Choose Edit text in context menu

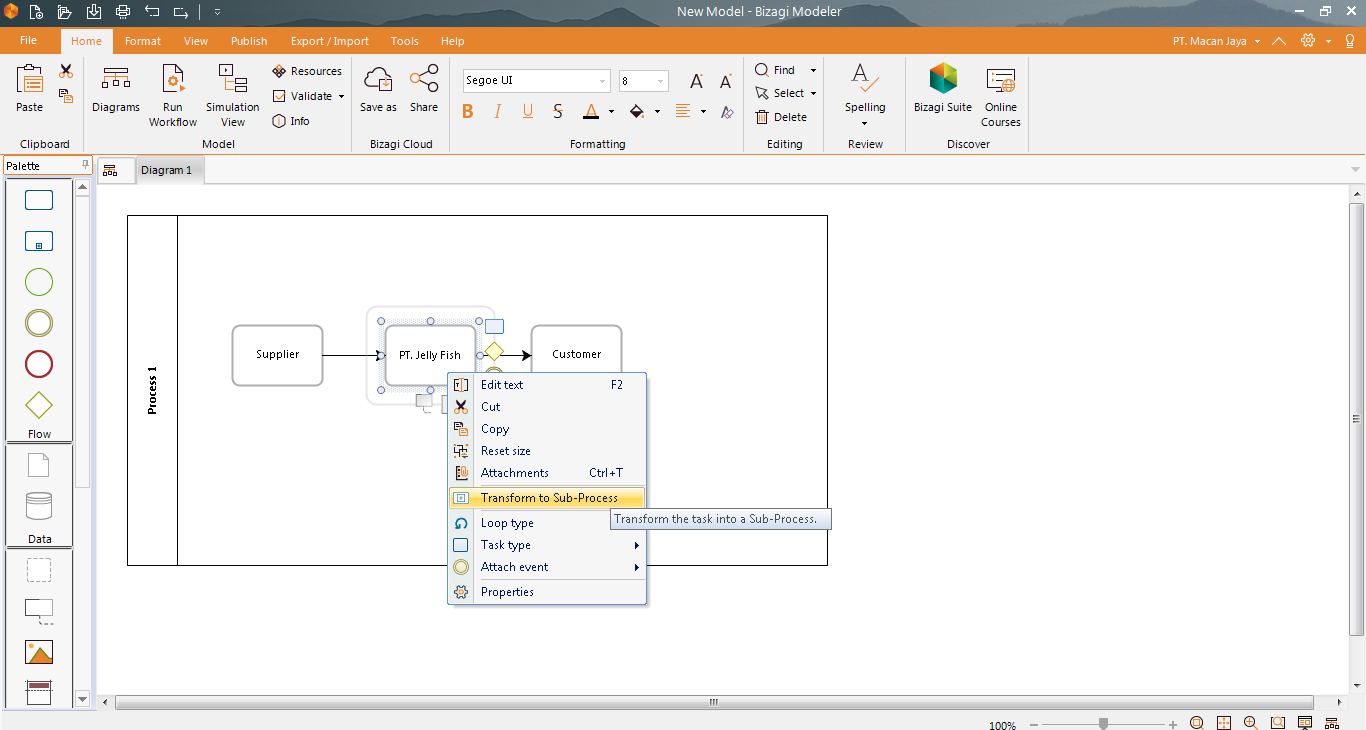point(547,385)
